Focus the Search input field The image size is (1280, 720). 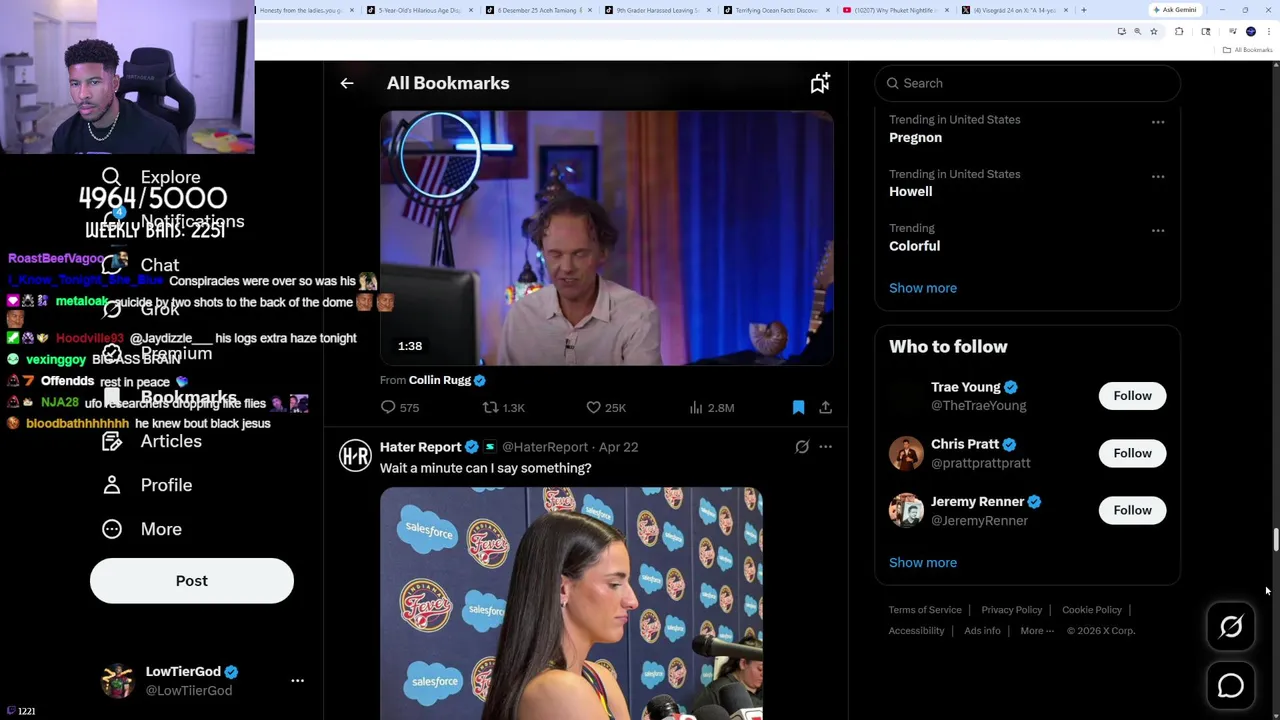(x=1028, y=83)
